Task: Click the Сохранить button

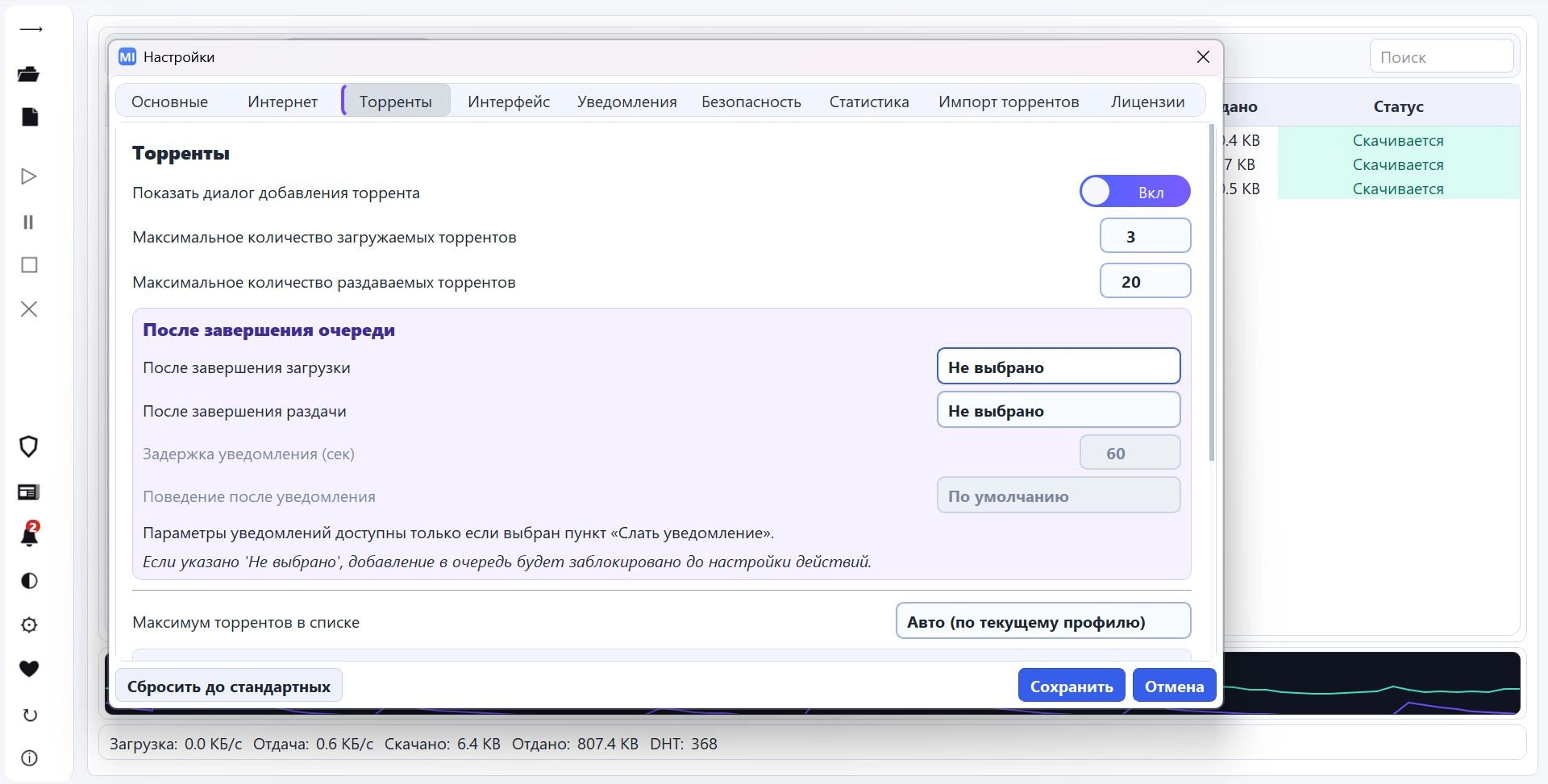Action: [1072, 686]
